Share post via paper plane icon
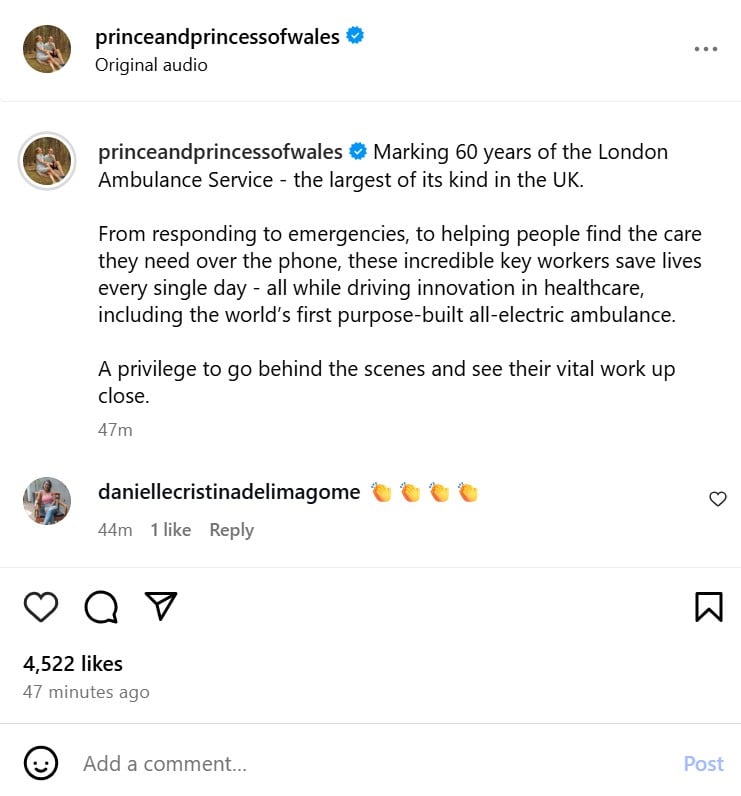741x796 pixels. 161,605
